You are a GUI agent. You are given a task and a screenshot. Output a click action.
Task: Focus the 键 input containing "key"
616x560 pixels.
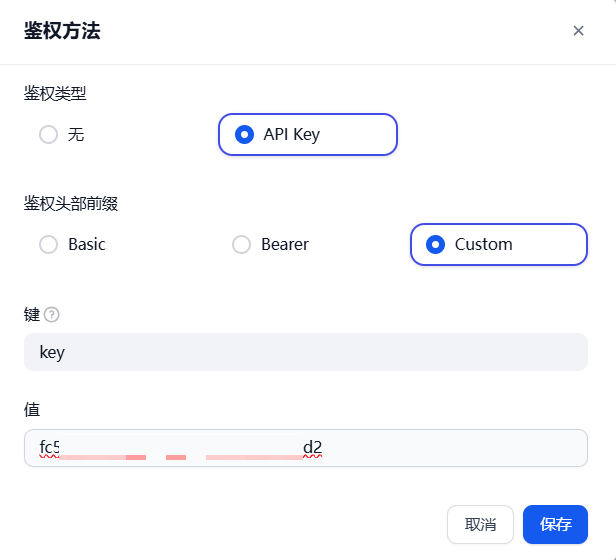click(x=305, y=352)
